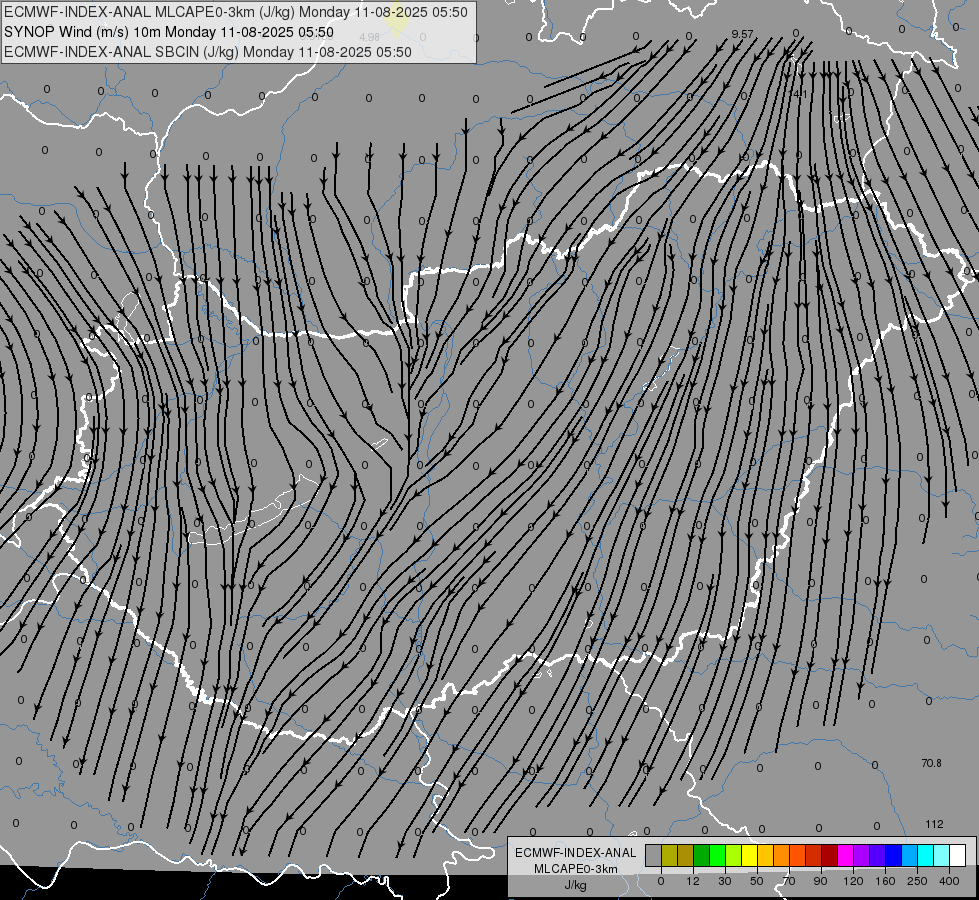The height and width of the screenshot is (900, 979).
Task: Click the dark green legend swatch
Action: pos(702,855)
